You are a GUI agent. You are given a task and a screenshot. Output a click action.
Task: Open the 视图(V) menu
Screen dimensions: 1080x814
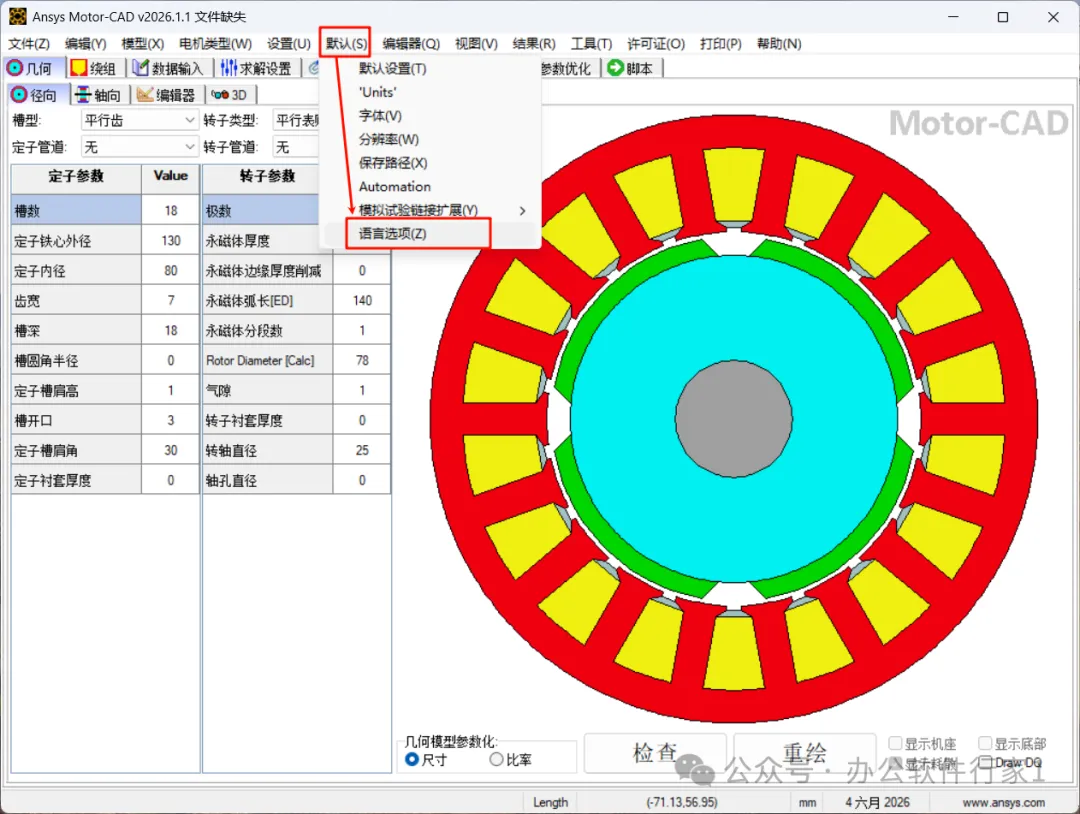coord(476,43)
